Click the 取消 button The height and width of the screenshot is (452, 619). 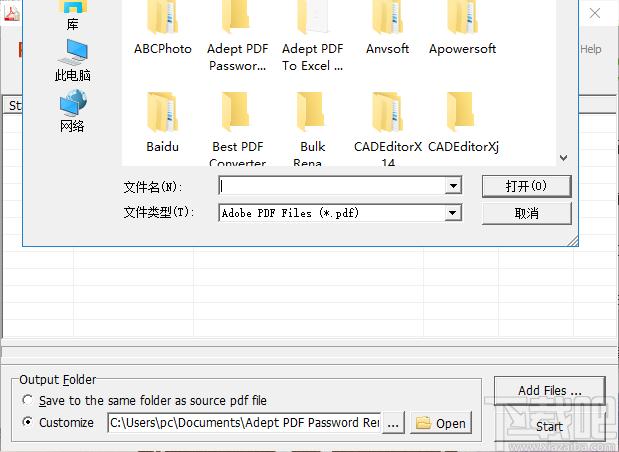click(527, 214)
